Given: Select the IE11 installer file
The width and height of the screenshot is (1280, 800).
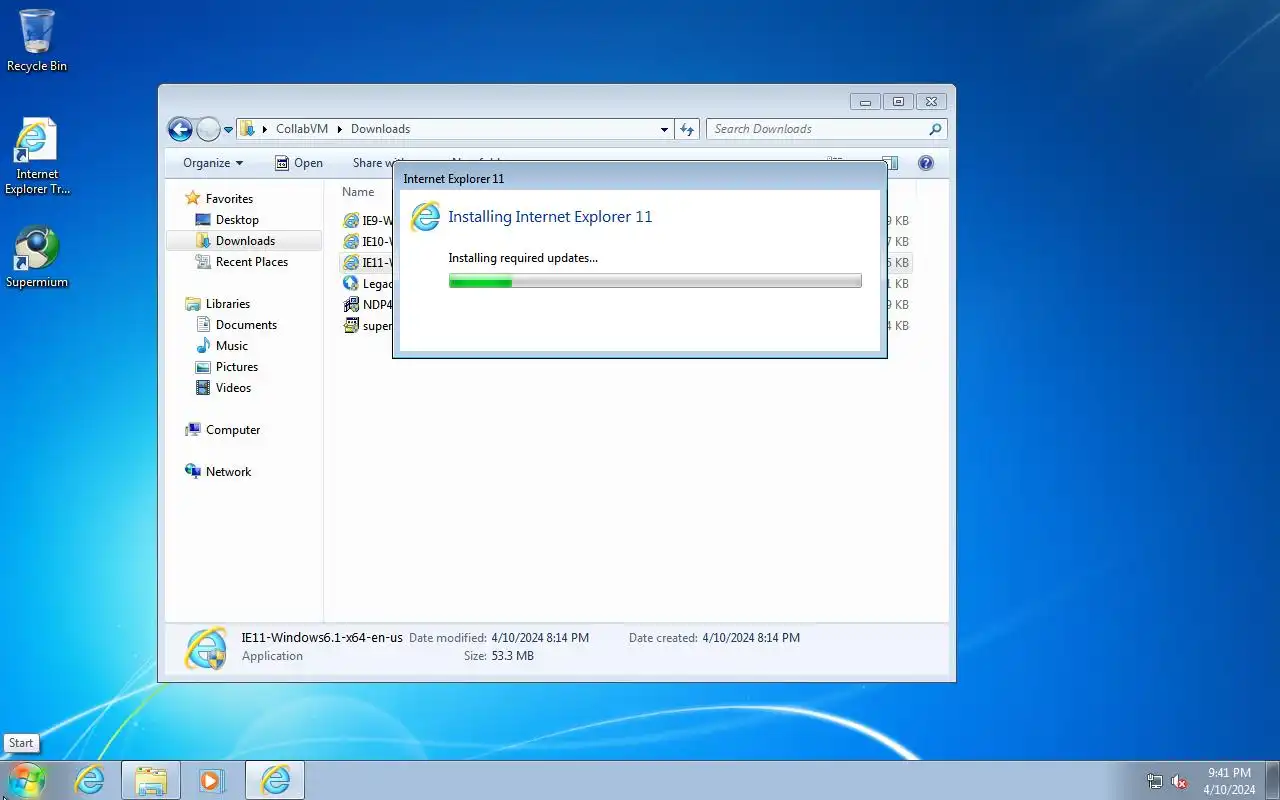Looking at the screenshot, I should click(366, 262).
